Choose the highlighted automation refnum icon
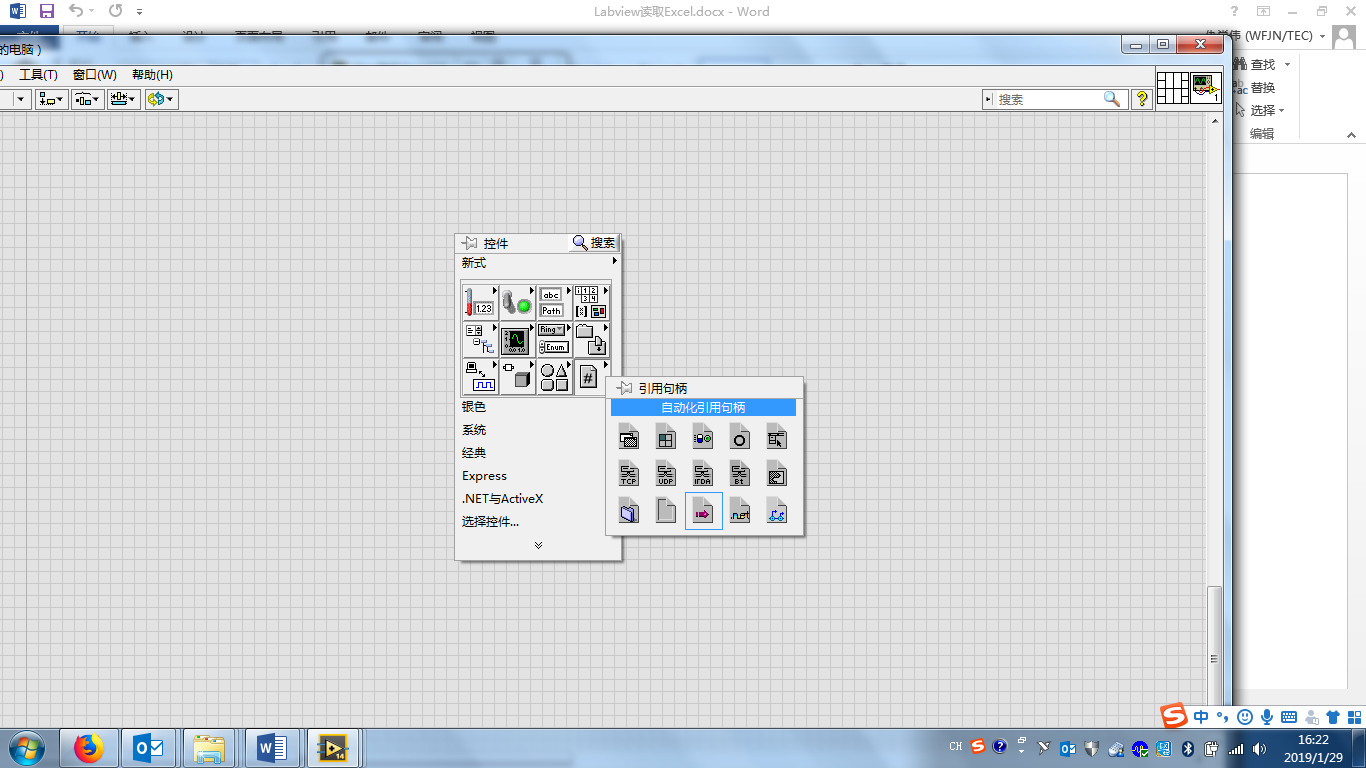The image size is (1366, 768). tap(702, 511)
